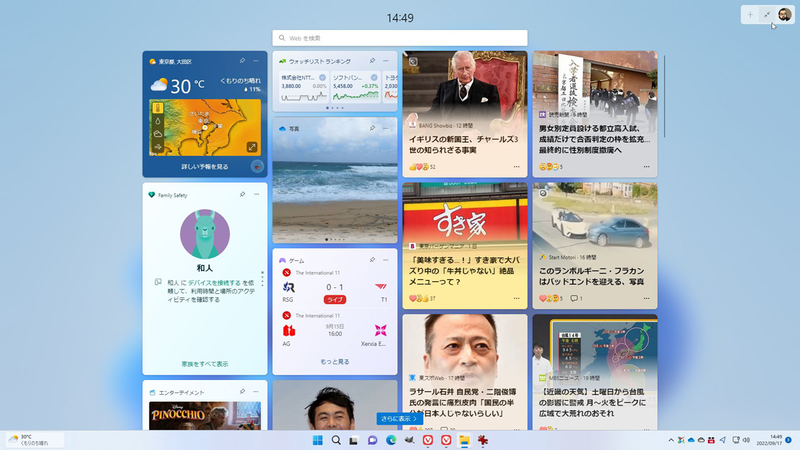The width and height of the screenshot is (800, 450).
Task: Click the 家族をすべて表示 link
Action: tap(205, 364)
